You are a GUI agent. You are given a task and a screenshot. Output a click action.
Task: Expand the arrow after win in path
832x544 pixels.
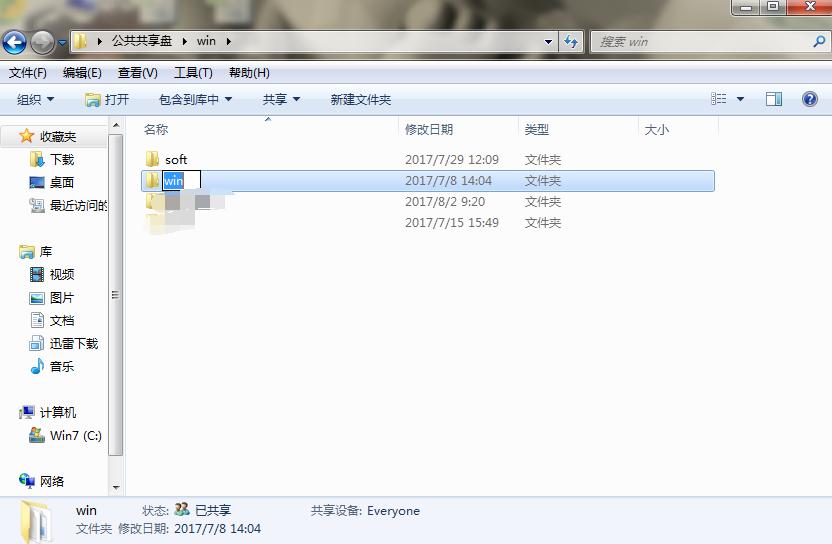pos(229,41)
